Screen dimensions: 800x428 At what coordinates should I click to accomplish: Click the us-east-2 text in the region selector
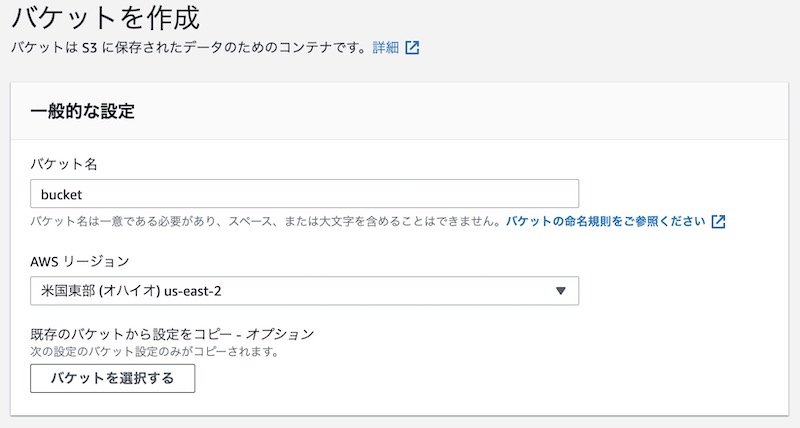(193, 291)
